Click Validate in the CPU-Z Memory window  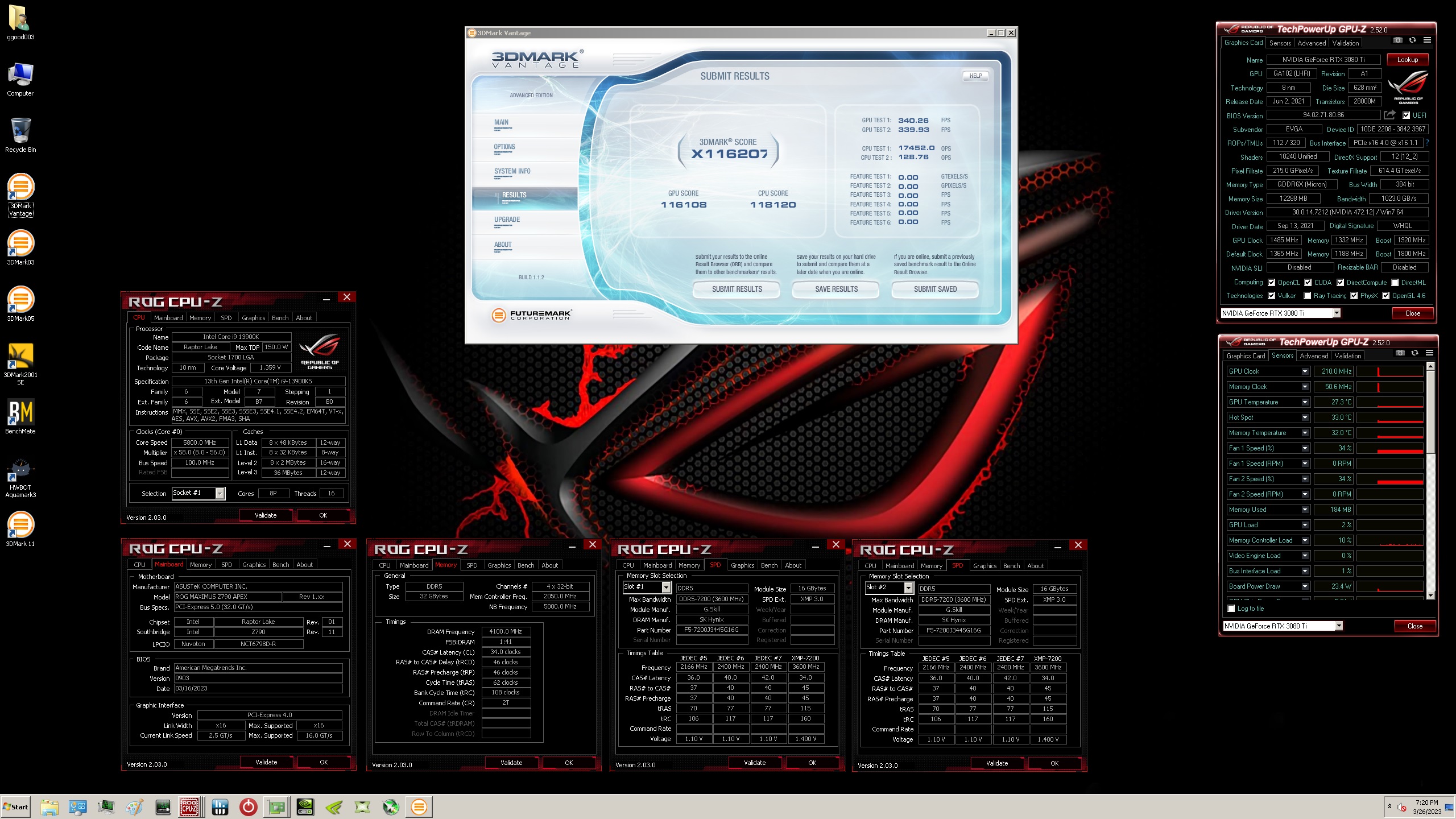[511, 763]
